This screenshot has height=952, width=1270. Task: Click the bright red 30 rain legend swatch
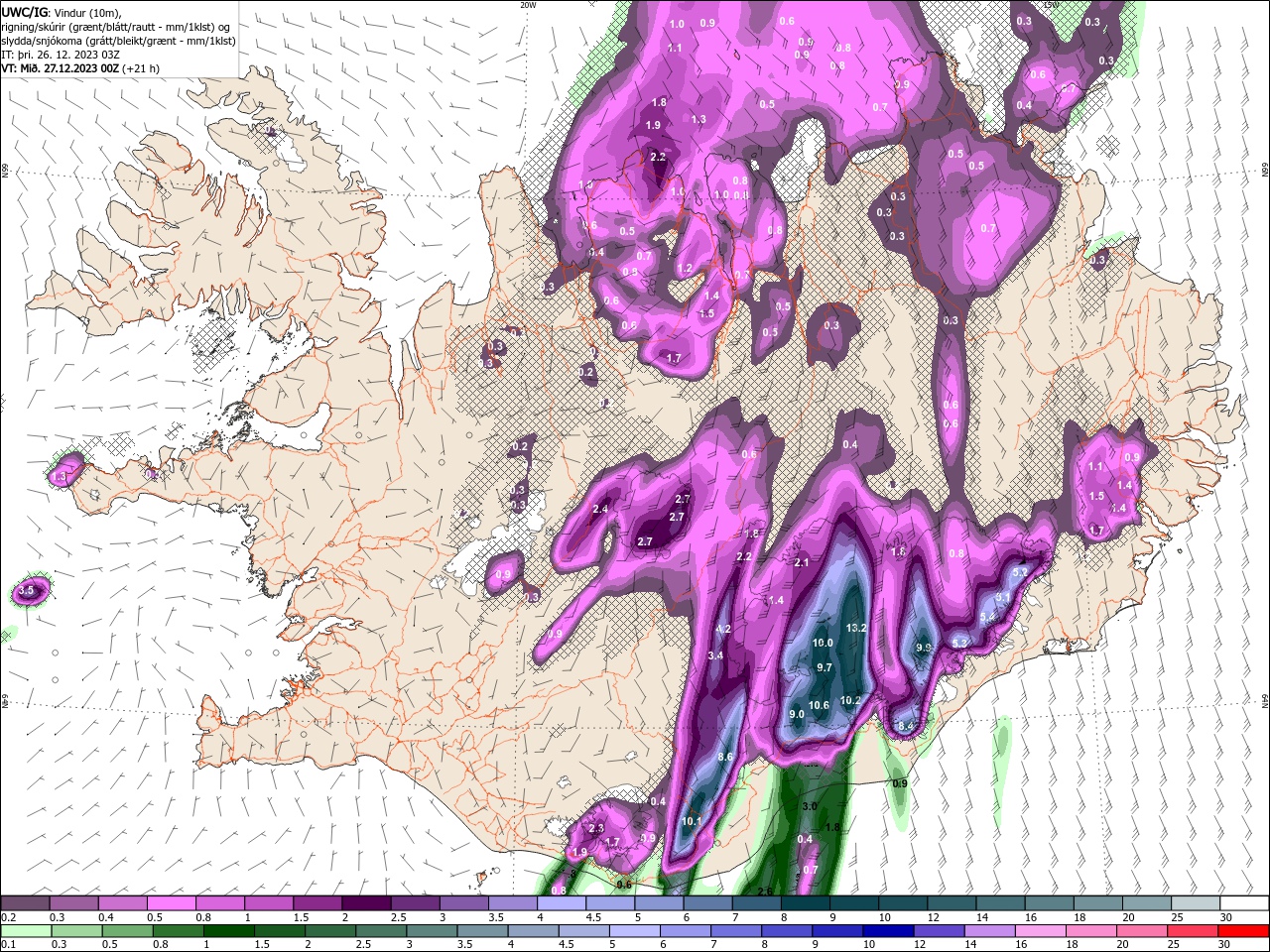pyautogui.click(x=1244, y=931)
